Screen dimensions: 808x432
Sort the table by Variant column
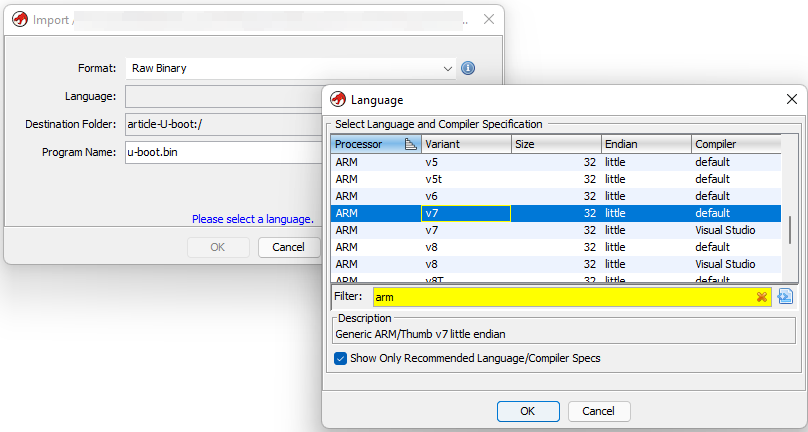point(466,144)
